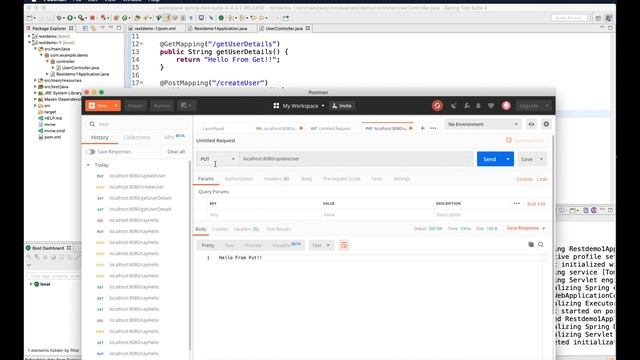The height and width of the screenshot is (360, 640).
Task: Click the query params column options ellipsis
Action: pyautogui.click(x=517, y=203)
